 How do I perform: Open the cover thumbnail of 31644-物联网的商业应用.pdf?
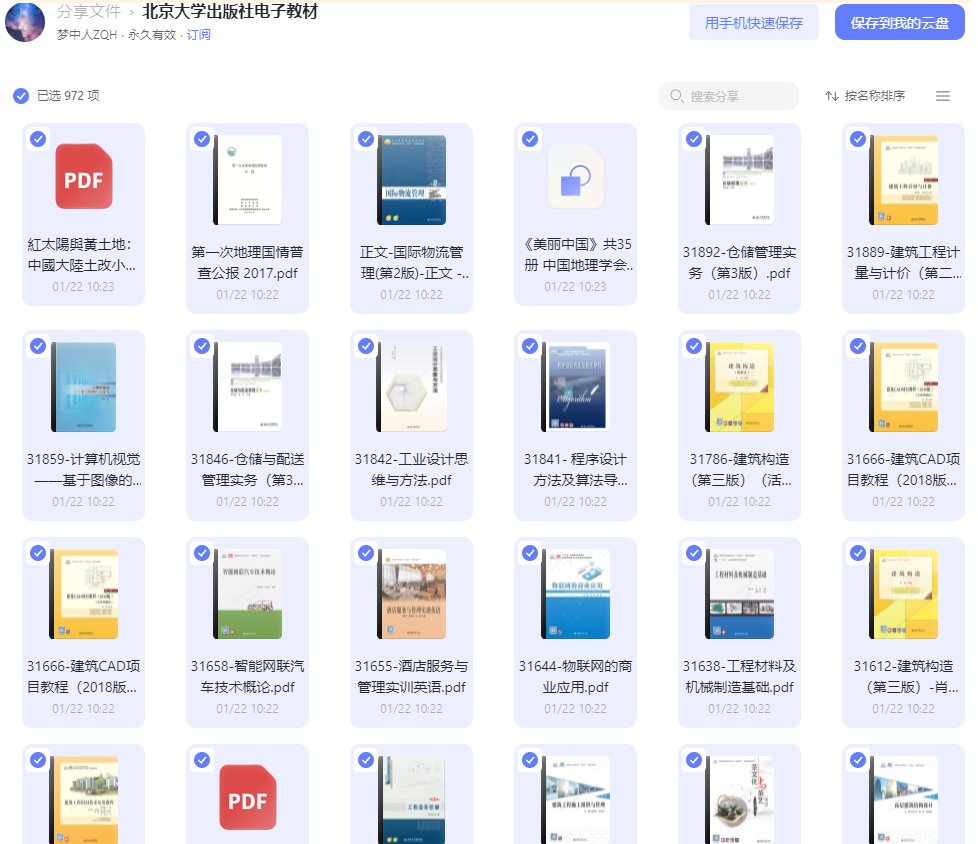tap(576, 594)
